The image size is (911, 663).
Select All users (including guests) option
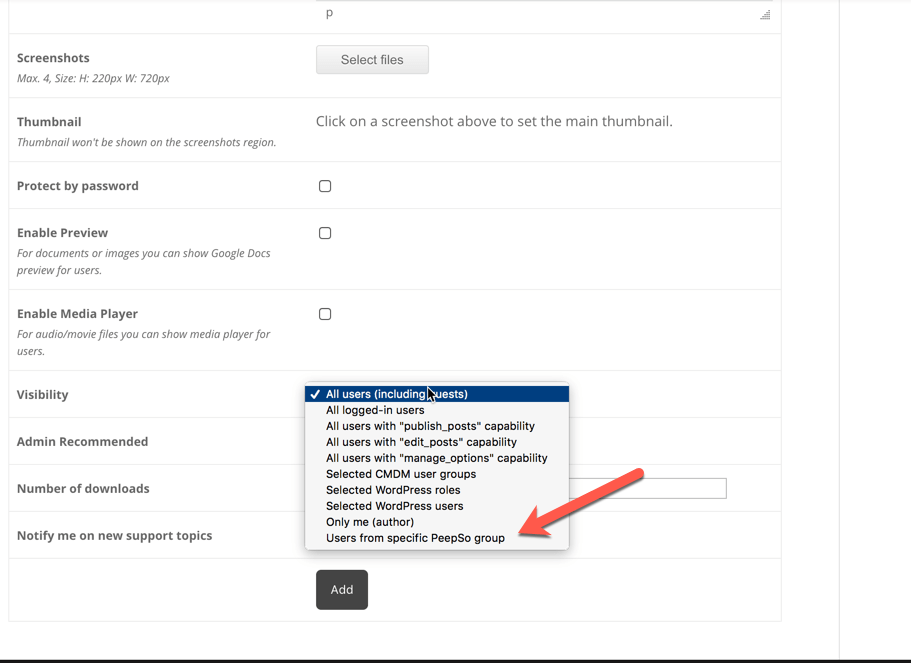tap(396, 394)
